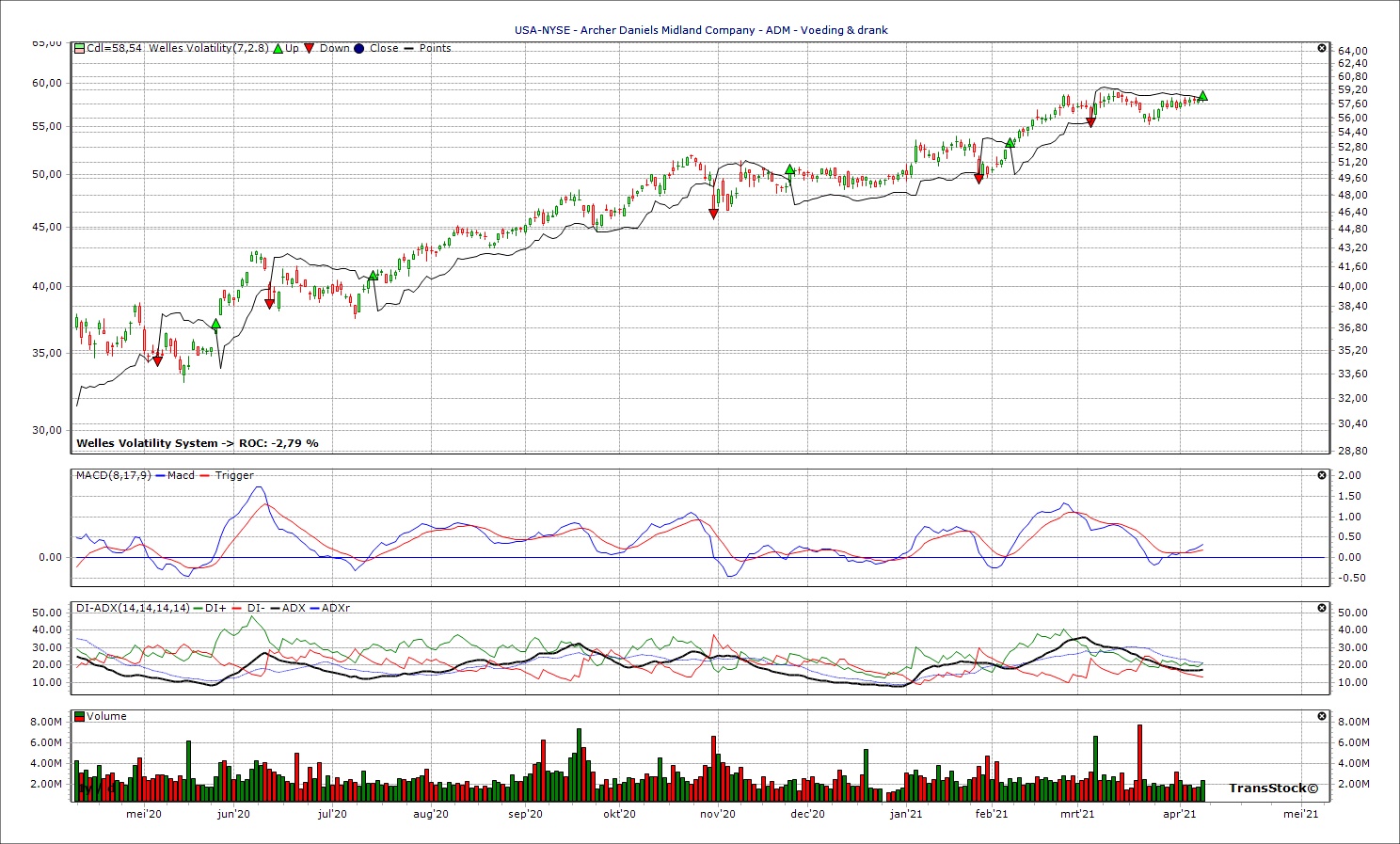1400x844 pixels.
Task: Close the Volume panel
Action: (1322, 716)
